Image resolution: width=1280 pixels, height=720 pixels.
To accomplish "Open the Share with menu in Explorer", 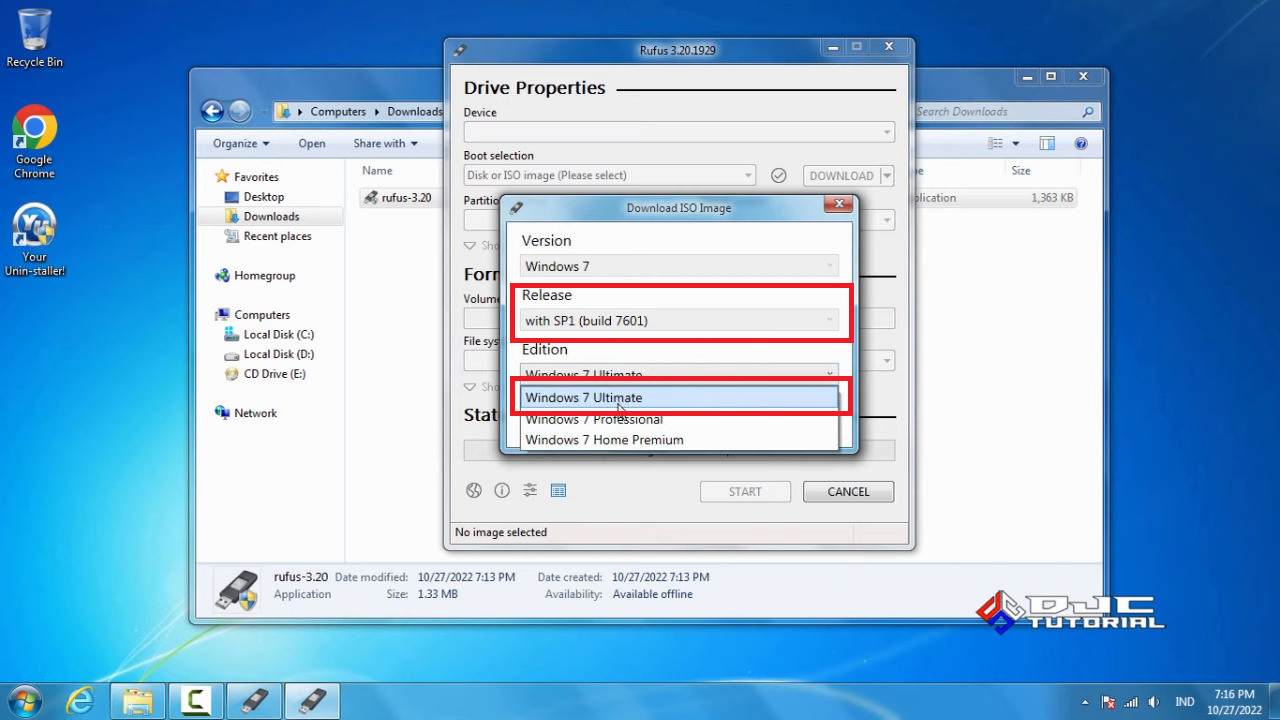I will pos(385,143).
